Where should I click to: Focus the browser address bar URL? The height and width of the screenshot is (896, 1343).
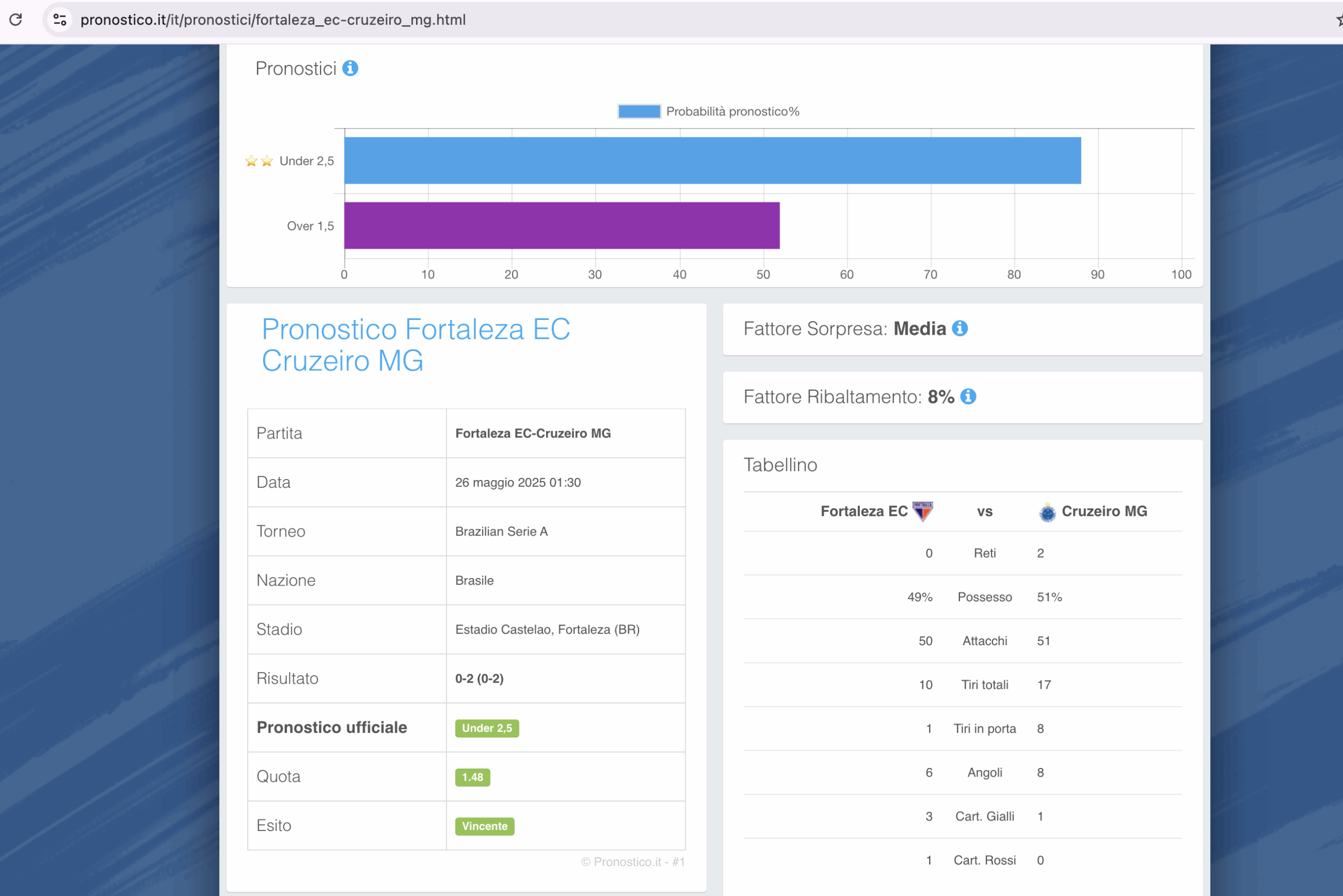(273, 19)
